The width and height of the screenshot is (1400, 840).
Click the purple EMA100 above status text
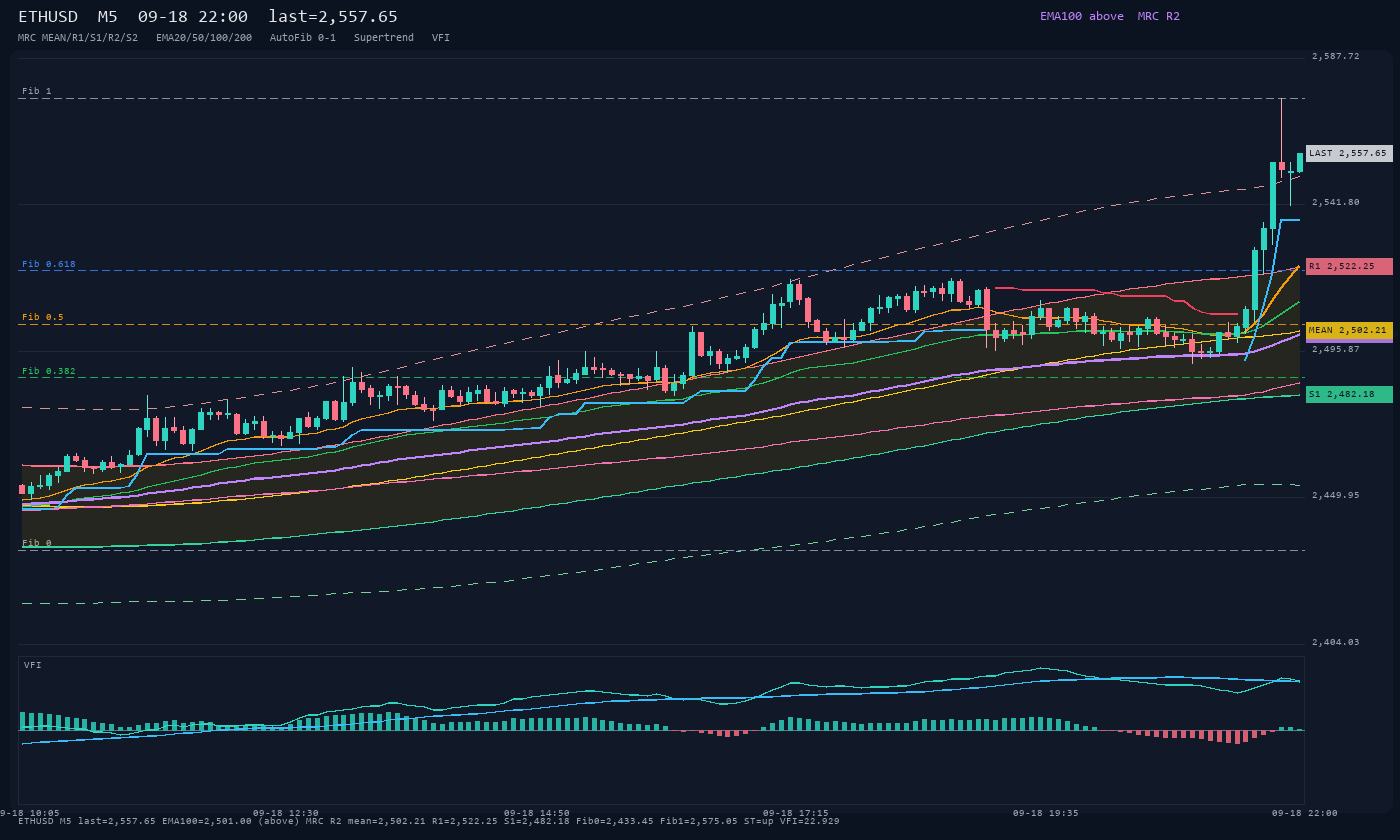tap(1082, 16)
